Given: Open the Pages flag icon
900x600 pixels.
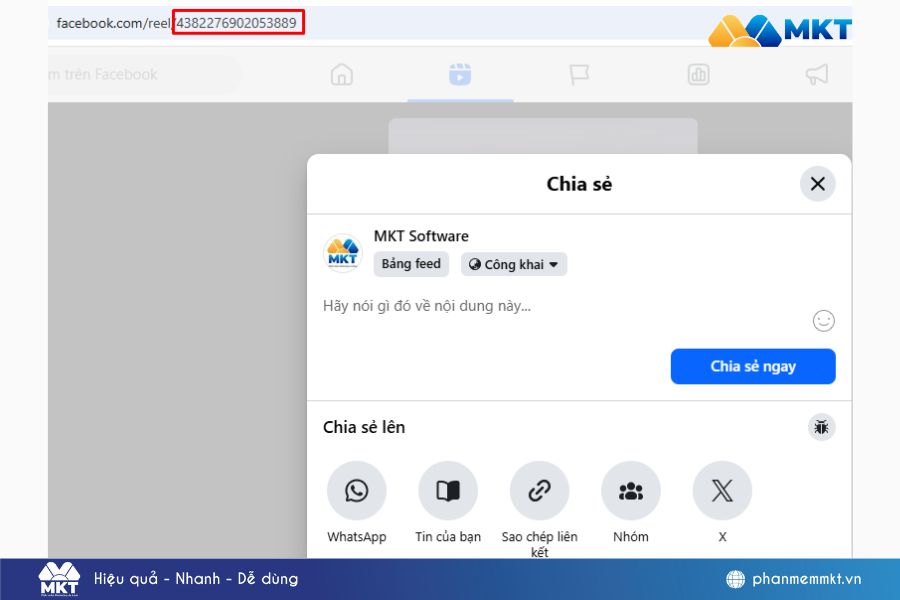Looking at the screenshot, I should pyautogui.click(x=581, y=74).
